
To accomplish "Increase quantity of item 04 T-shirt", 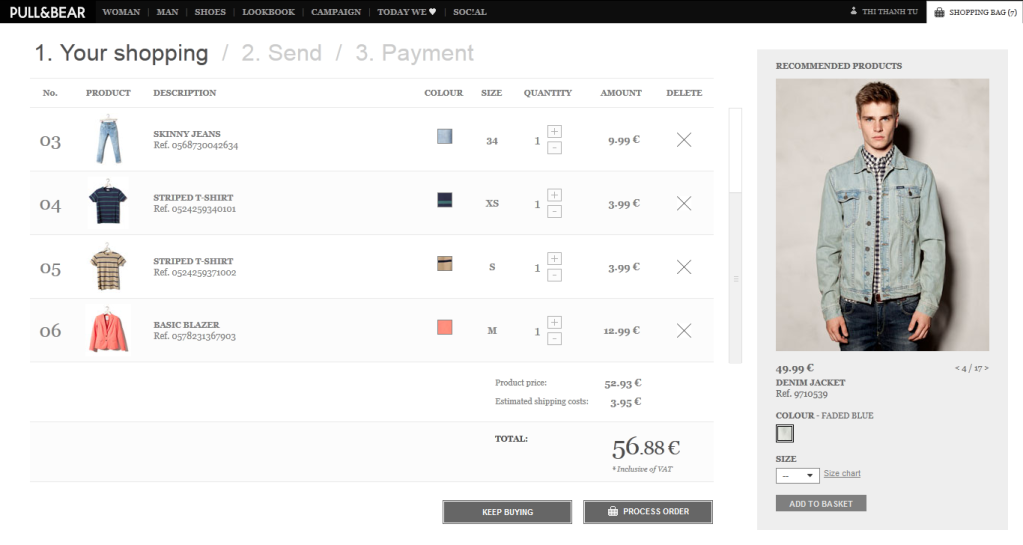I will point(555,195).
